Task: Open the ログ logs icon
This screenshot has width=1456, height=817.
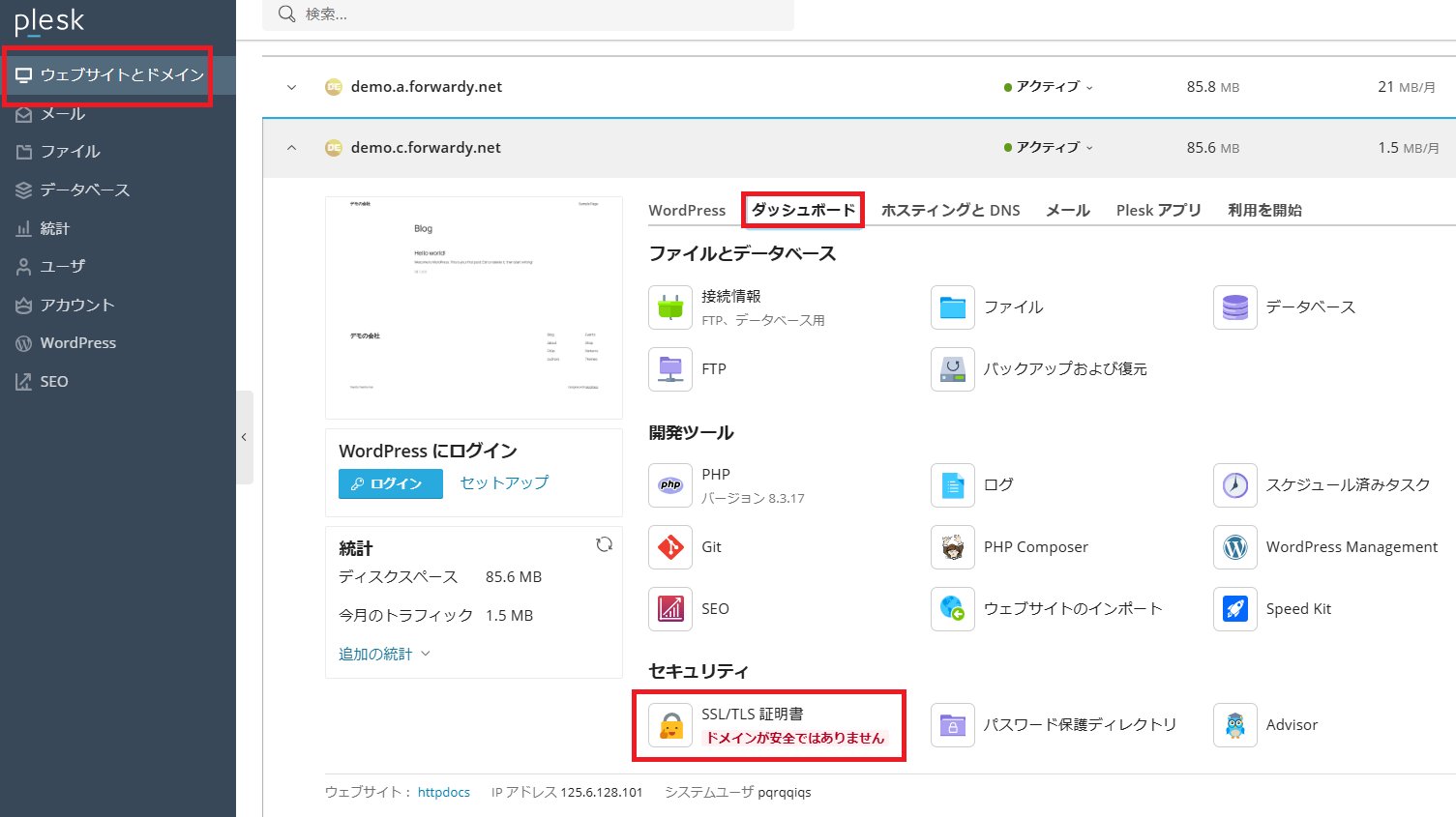Action: tap(953, 485)
